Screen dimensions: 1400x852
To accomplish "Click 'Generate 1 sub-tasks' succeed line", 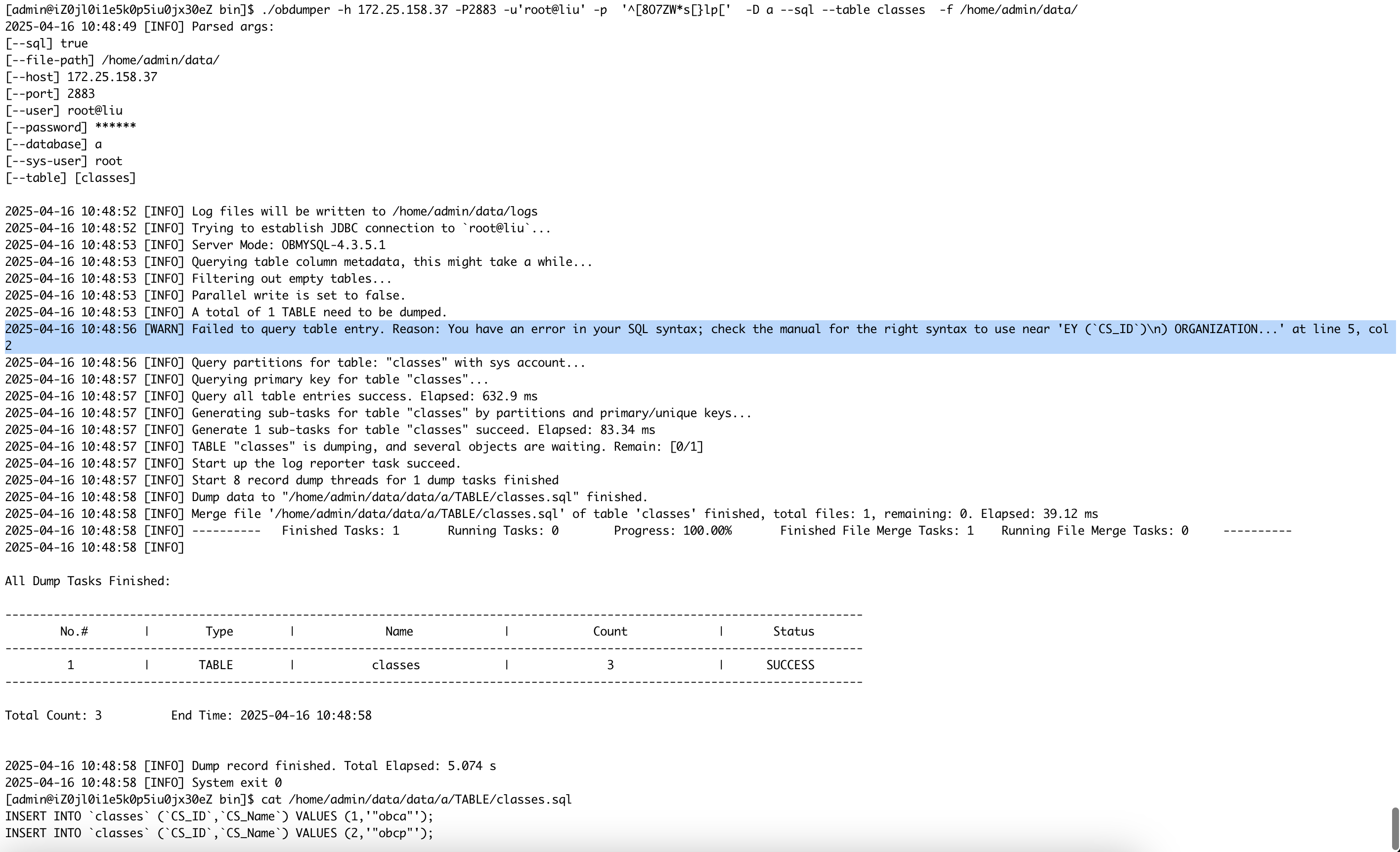I will click(330, 430).
